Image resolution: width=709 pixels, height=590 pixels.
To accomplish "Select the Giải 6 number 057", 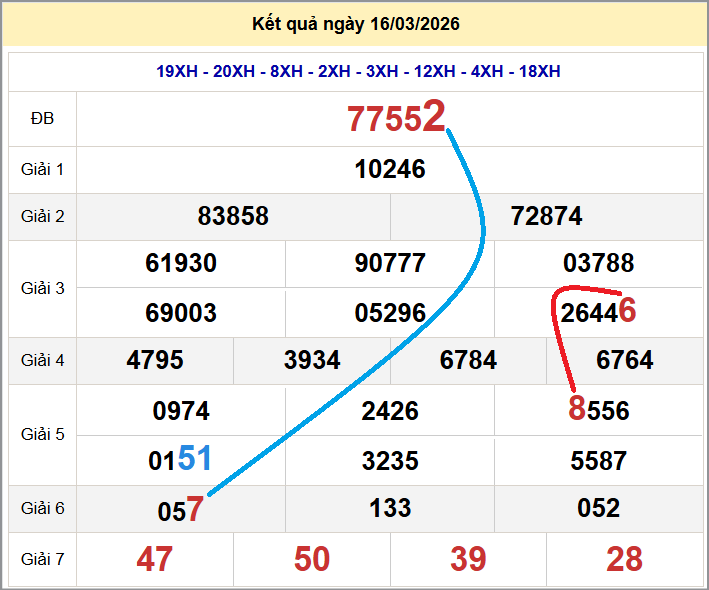I will pos(181,510).
